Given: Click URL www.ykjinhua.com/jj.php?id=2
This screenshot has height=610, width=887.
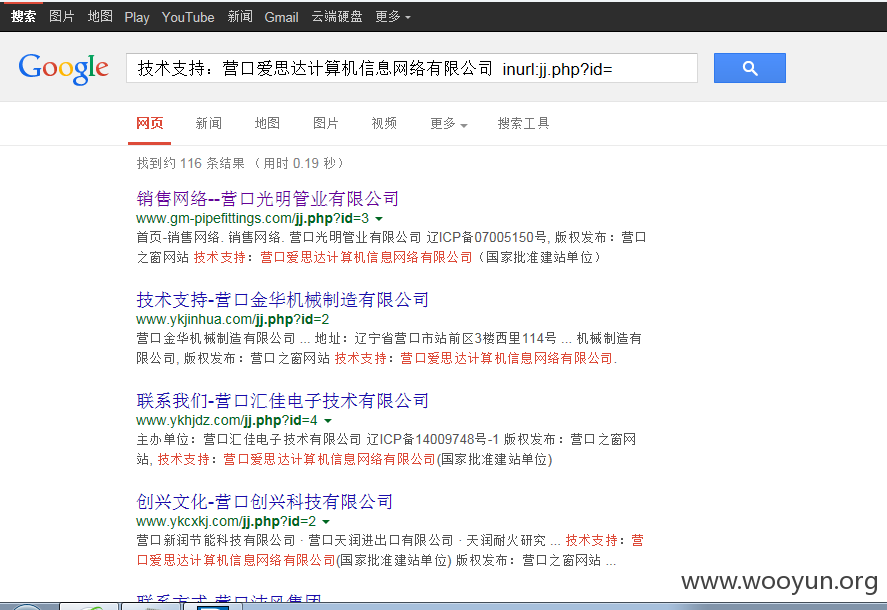Looking at the screenshot, I should pyautogui.click(x=232, y=319).
